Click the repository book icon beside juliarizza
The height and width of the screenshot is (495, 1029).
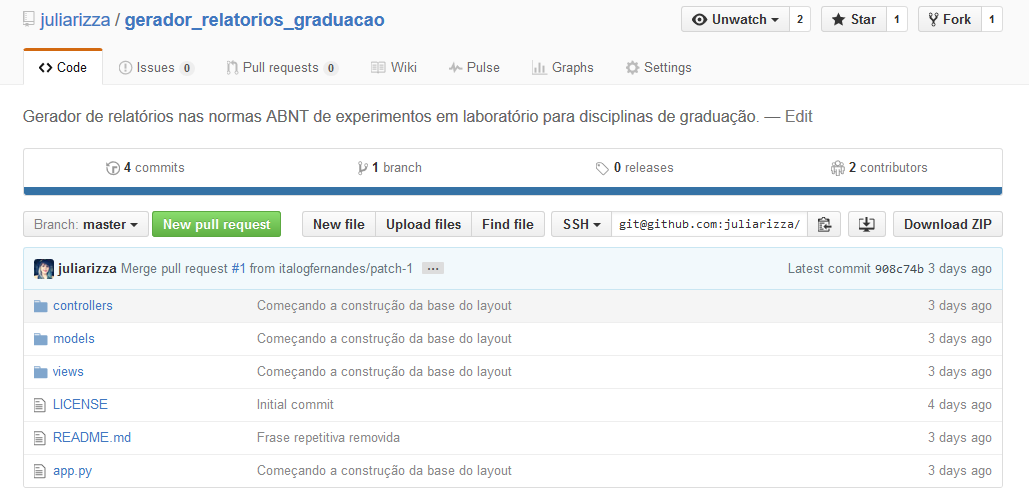pyautogui.click(x=28, y=20)
